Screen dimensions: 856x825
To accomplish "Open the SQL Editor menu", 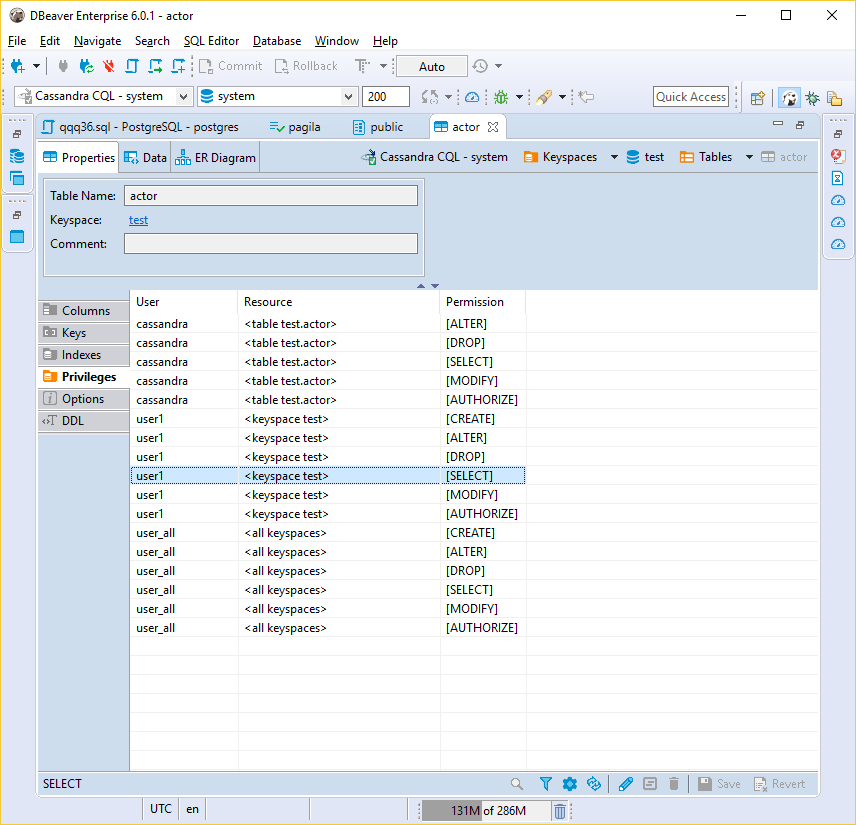I will point(211,41).
